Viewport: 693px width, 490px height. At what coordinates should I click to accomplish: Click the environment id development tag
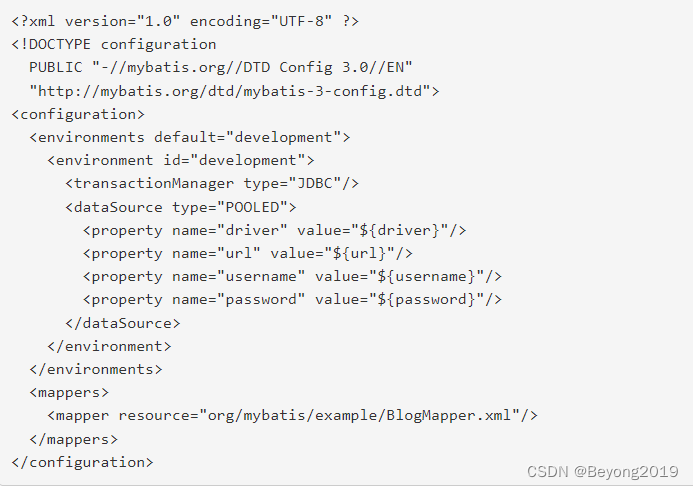pos(181,160)
